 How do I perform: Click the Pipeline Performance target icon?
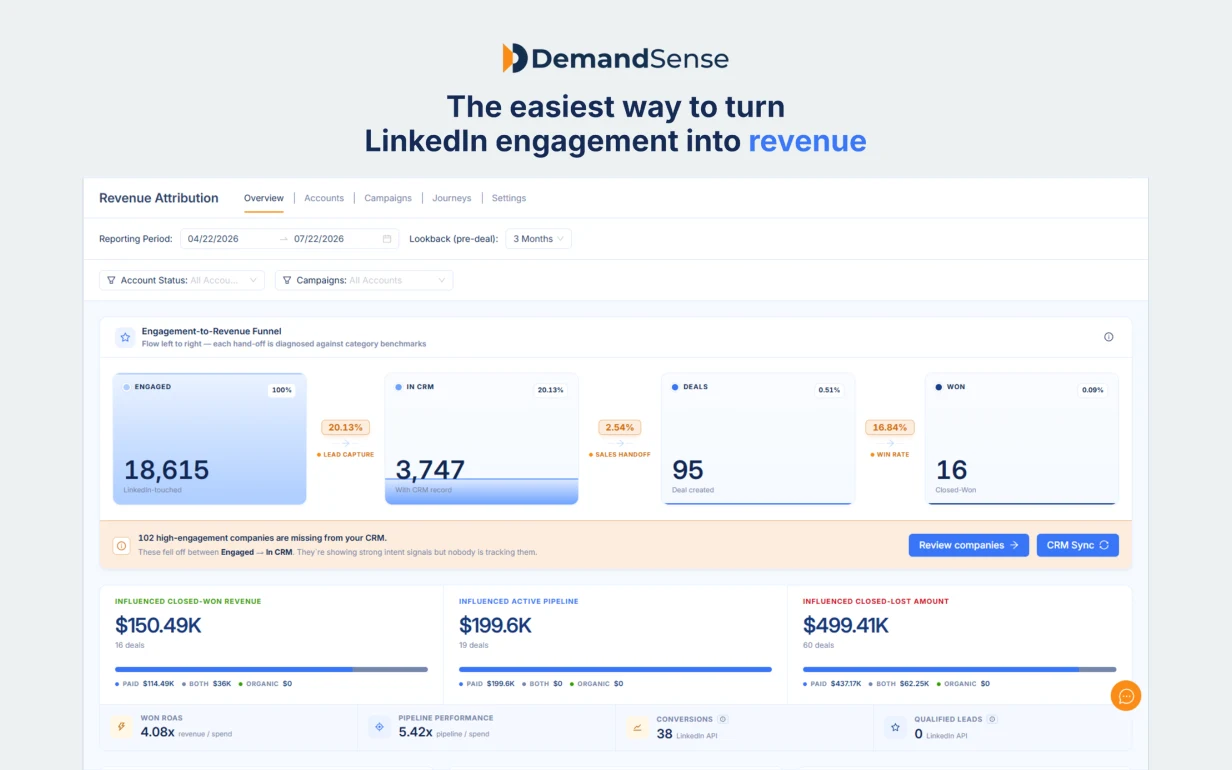click(379, 727)
